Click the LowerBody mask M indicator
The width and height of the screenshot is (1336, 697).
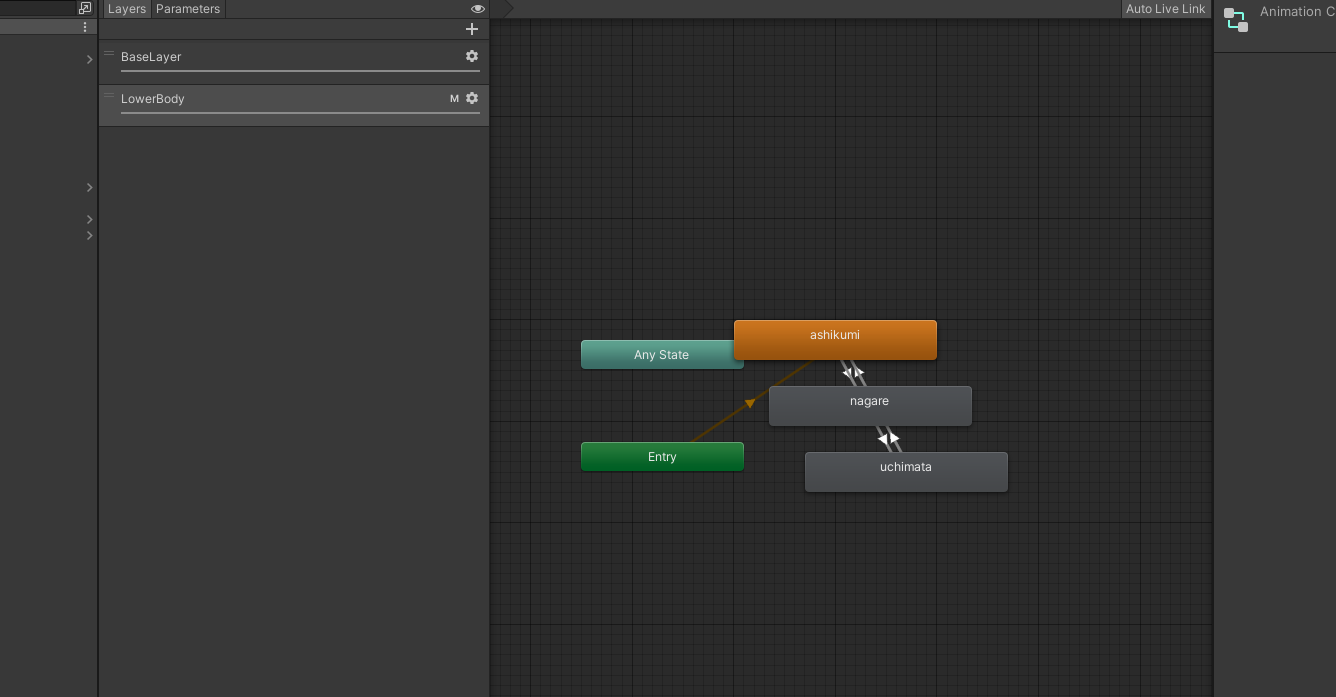[x=454, y=99]
